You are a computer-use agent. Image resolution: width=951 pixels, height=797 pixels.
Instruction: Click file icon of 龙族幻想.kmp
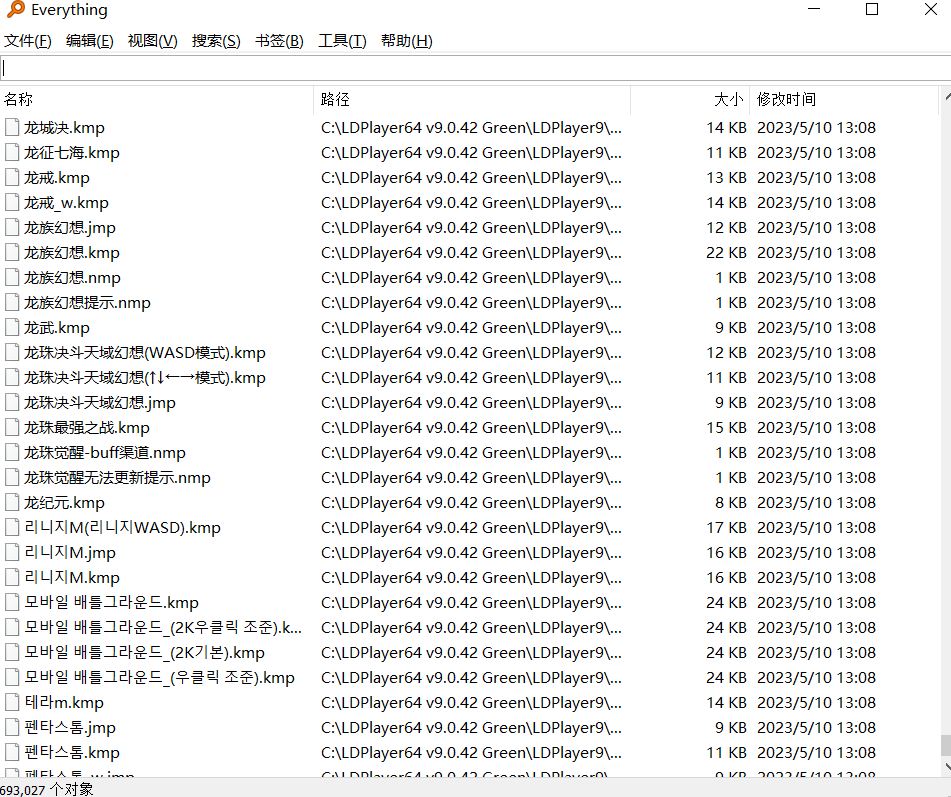point(12,252)
